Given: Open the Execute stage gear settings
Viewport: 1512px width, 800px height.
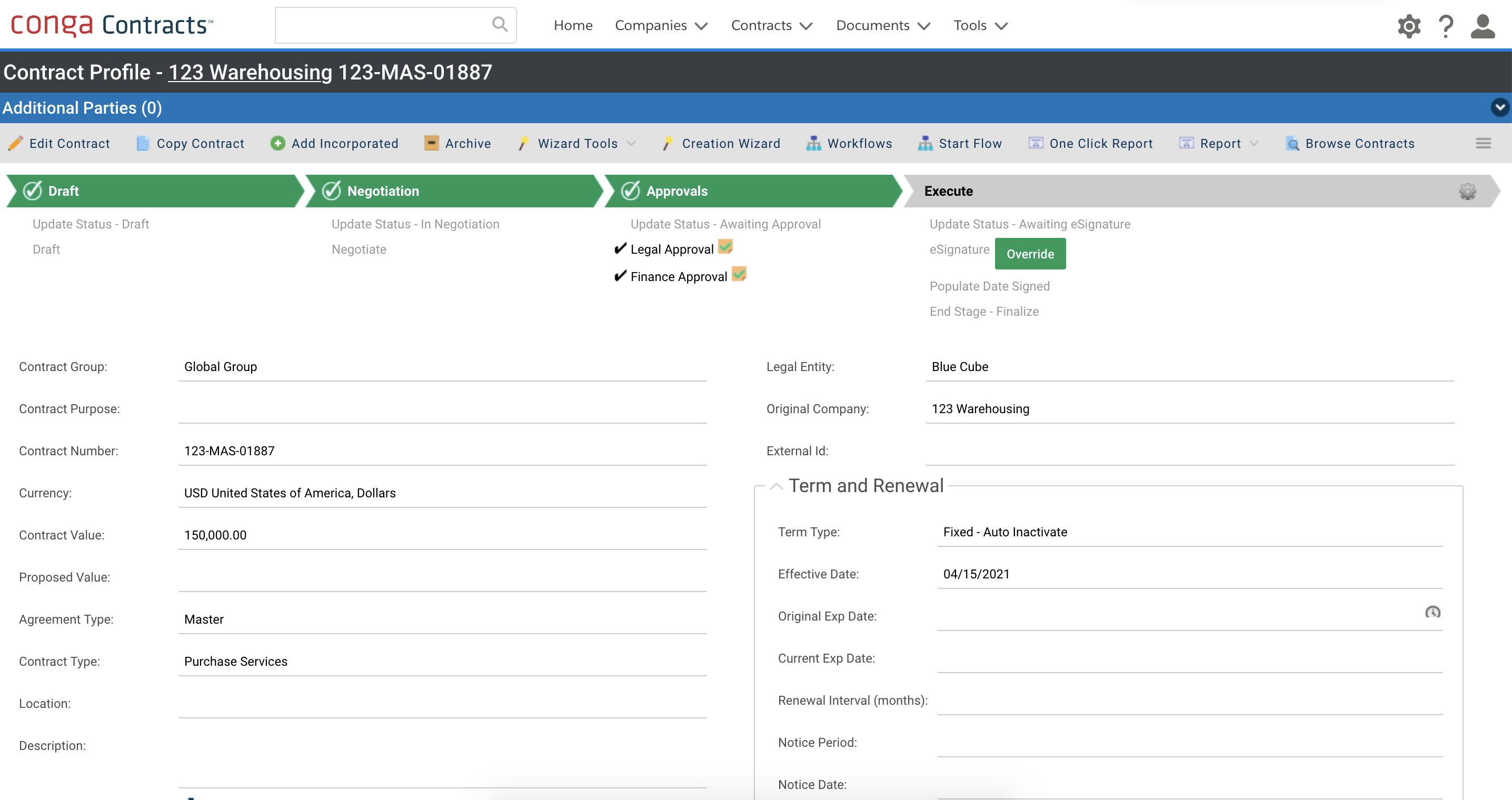Looking at the screenshot, I should pos(1467,192).
